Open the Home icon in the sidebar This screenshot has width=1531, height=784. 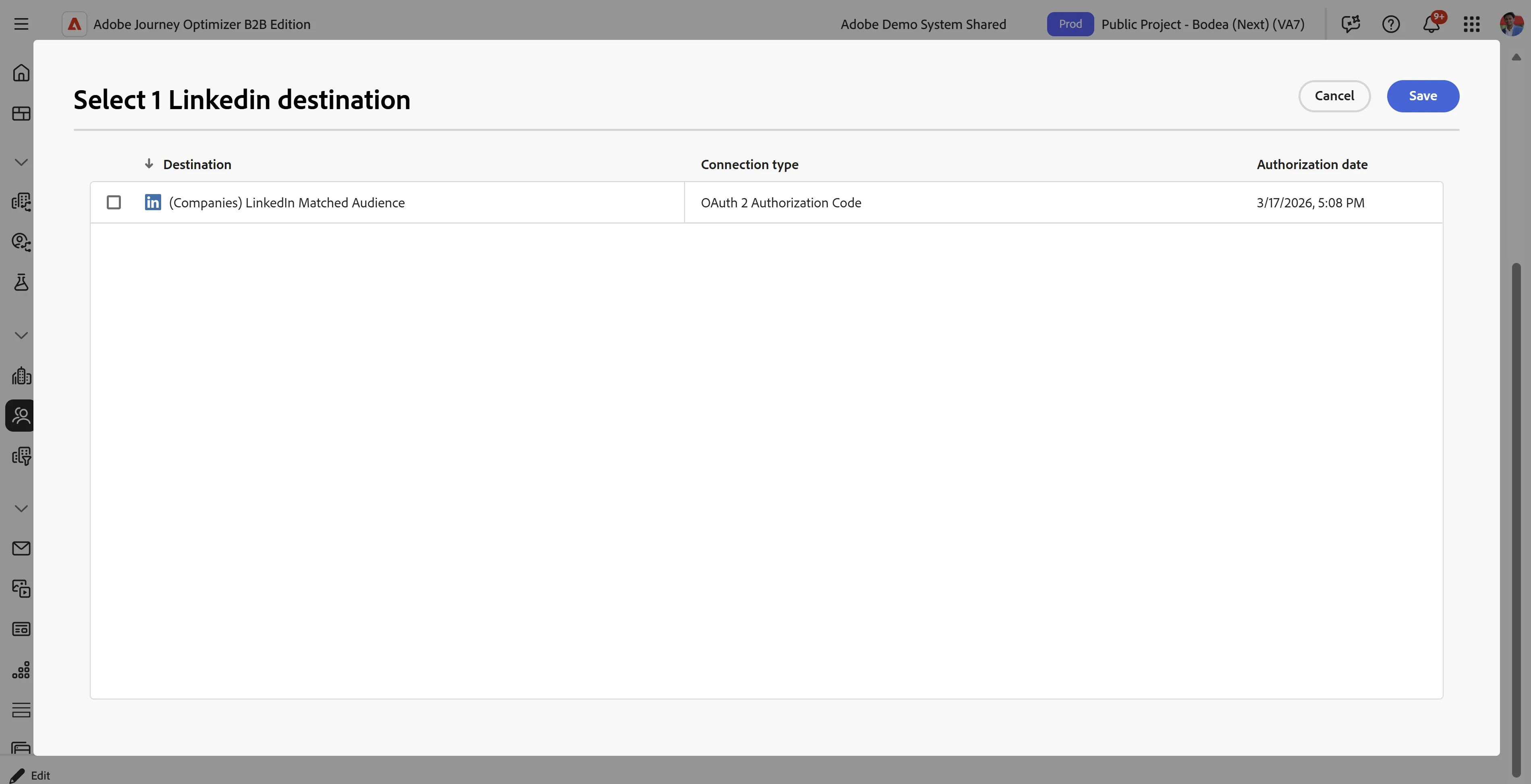(x=21, y=73)
